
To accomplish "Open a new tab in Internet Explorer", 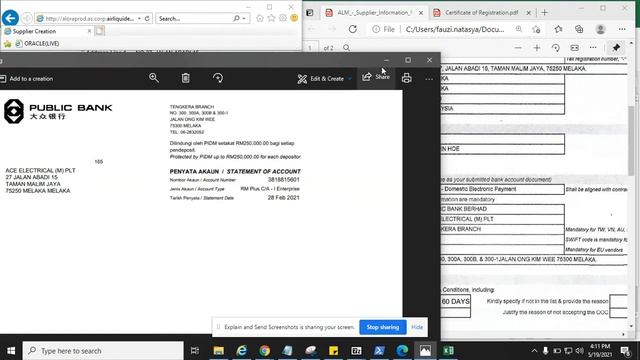I will coord(100,31).
